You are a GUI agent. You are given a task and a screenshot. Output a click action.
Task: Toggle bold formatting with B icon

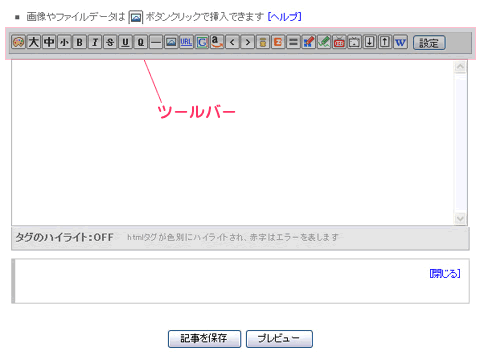[80, 42]
